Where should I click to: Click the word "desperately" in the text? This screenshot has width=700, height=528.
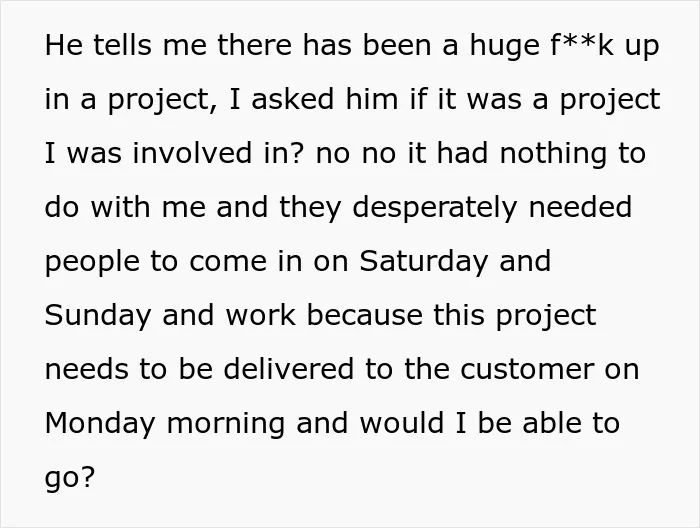434,208
